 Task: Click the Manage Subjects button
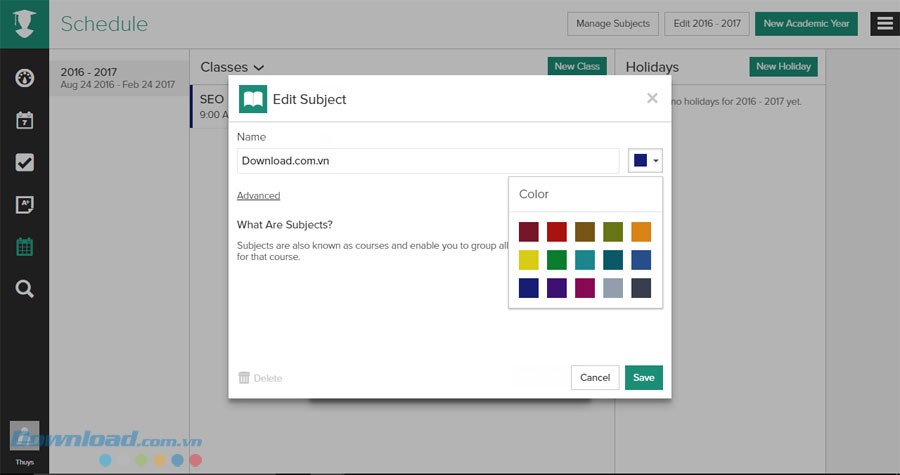point(612,24)
